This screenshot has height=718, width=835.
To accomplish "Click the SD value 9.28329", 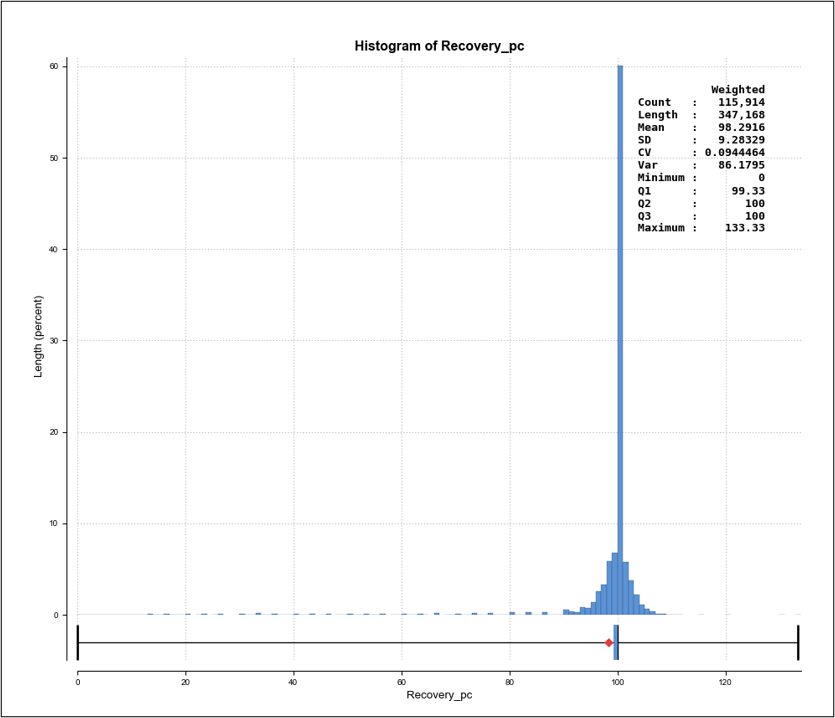I will [x=741, y=140].
